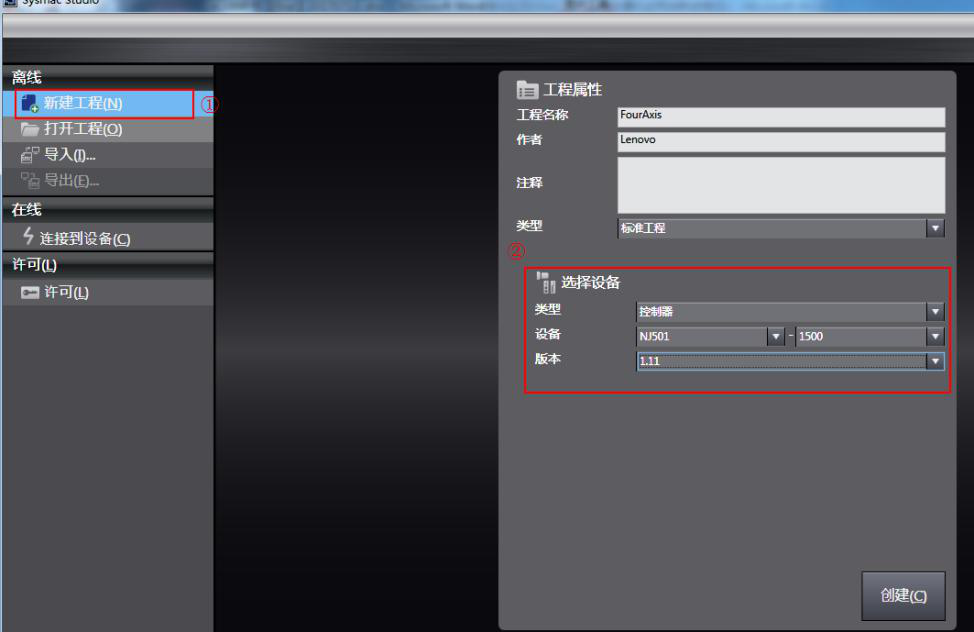This screenshot has width=974, height=632.
Task: Click the 设备 label
Action: click(548, 334)
